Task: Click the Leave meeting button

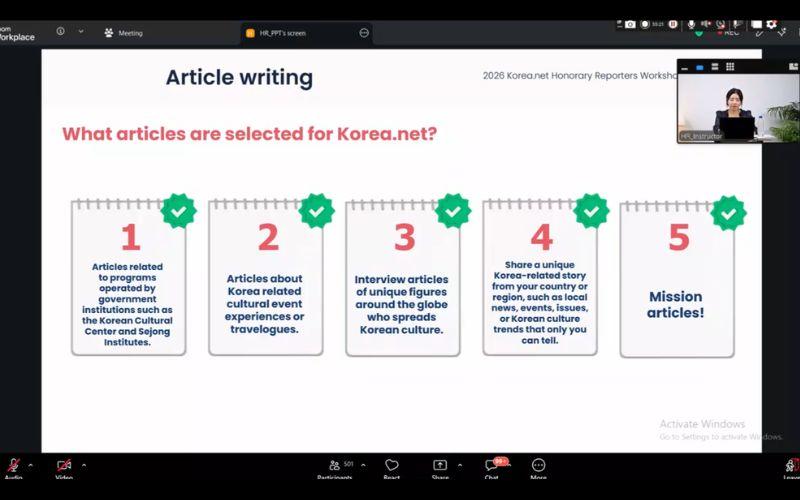Action: 792,466
